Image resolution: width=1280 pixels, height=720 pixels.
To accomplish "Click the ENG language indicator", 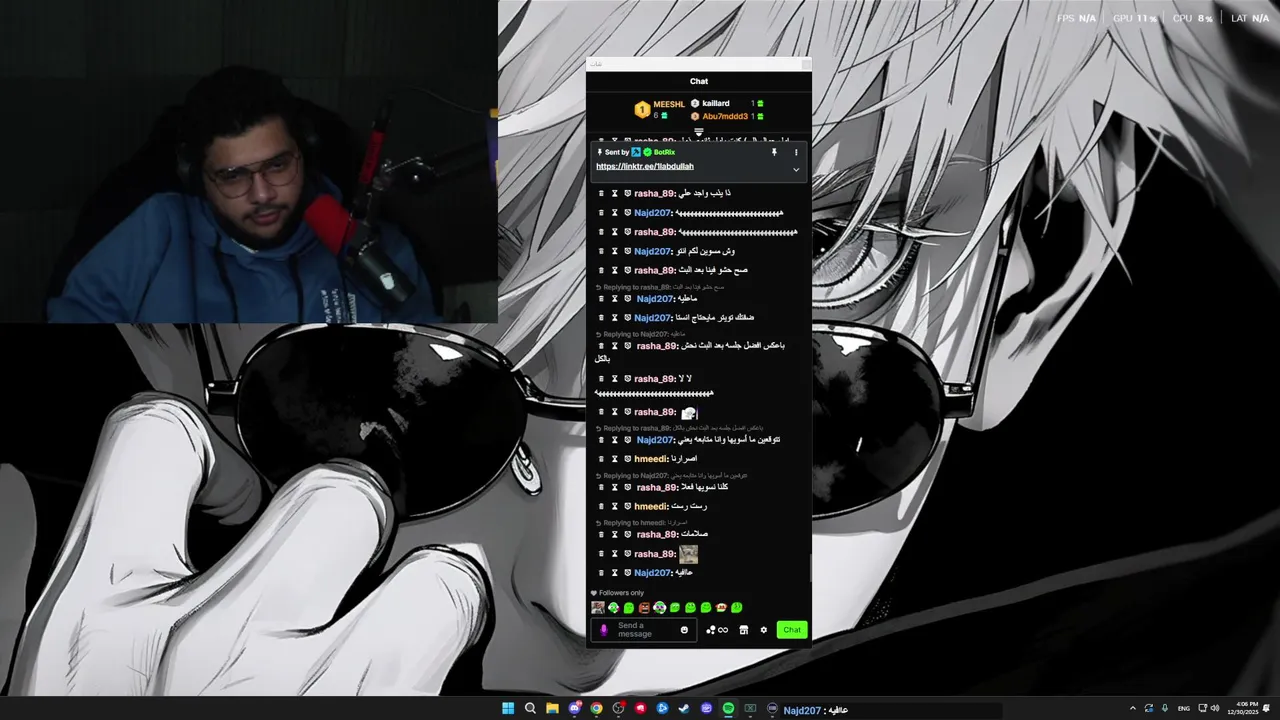I will coord(1184,709).
